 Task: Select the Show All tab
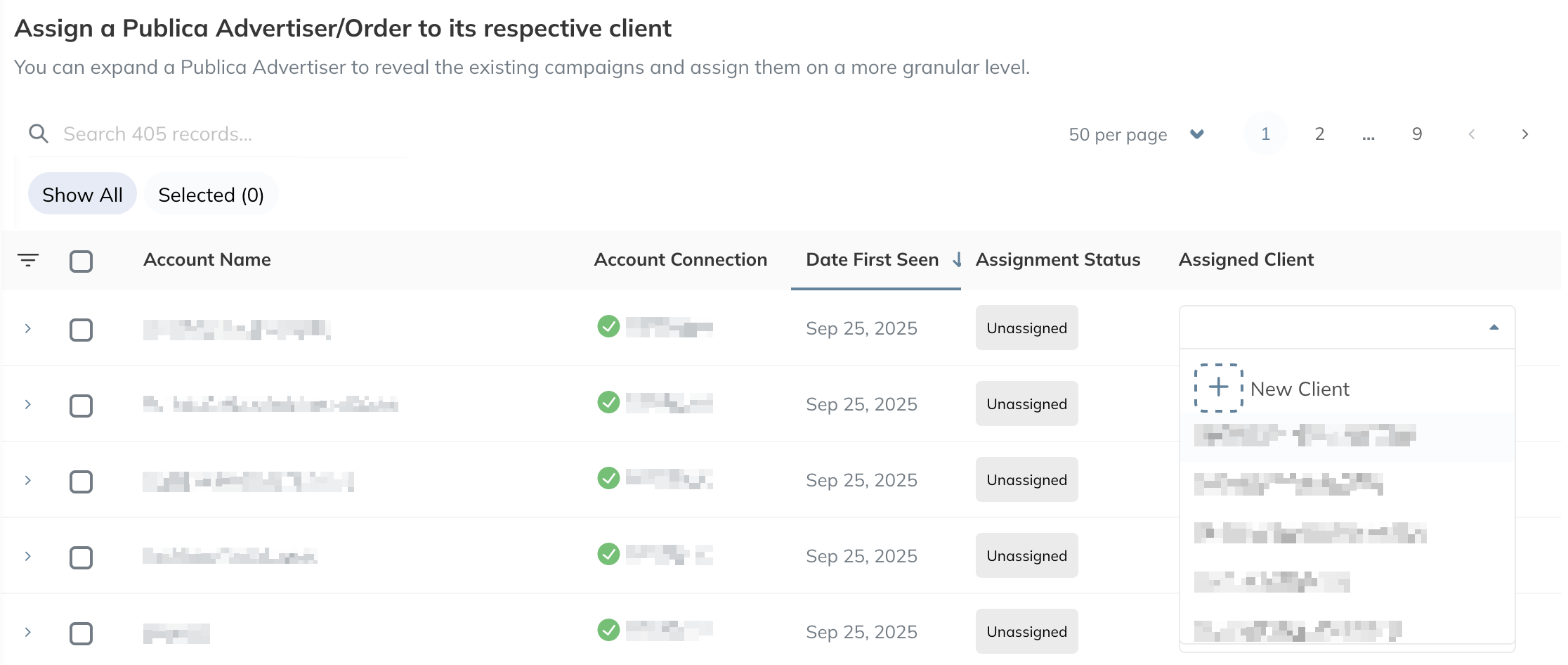(x=82, y=194)
